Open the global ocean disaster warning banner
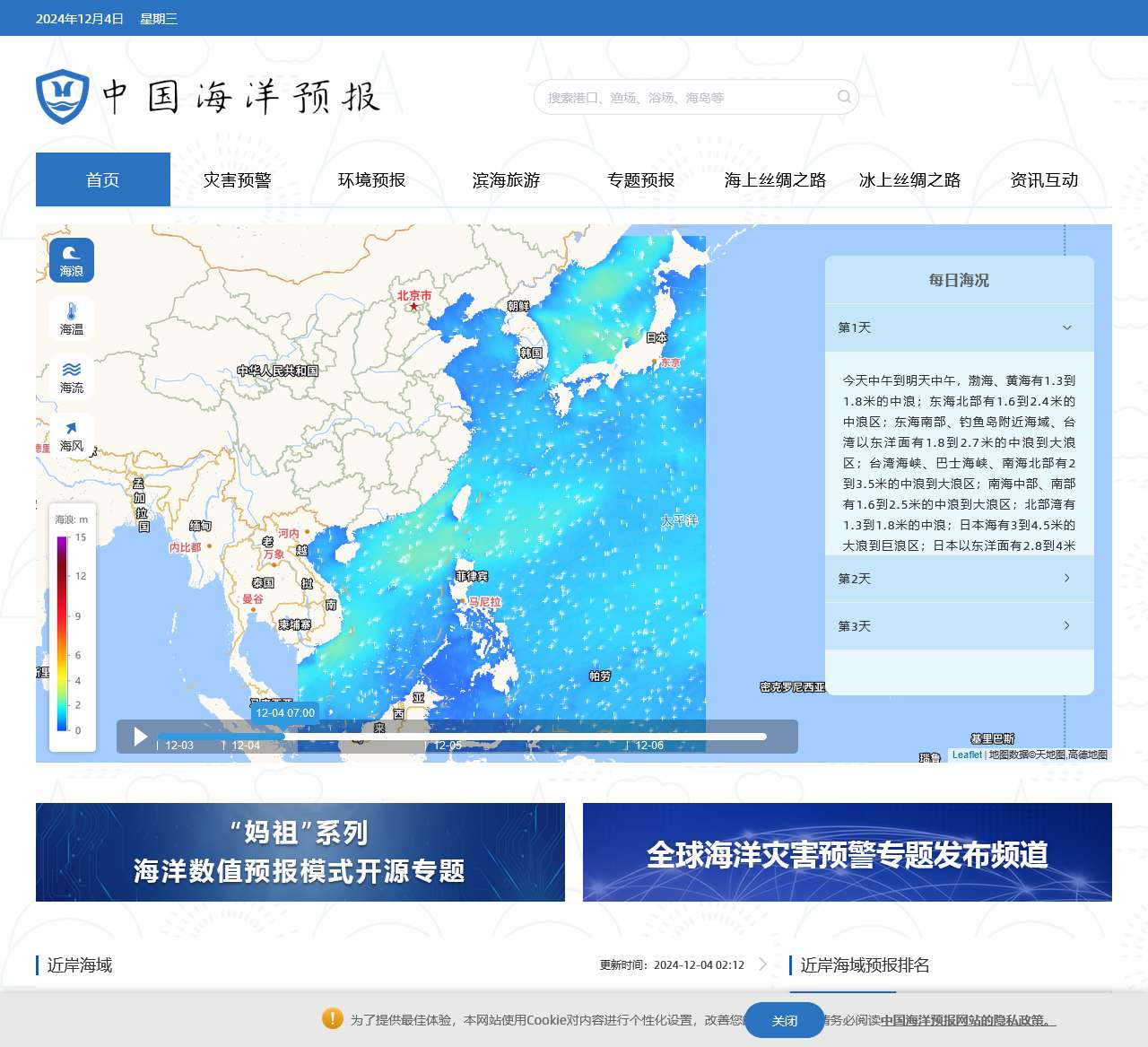 point(848,852)
